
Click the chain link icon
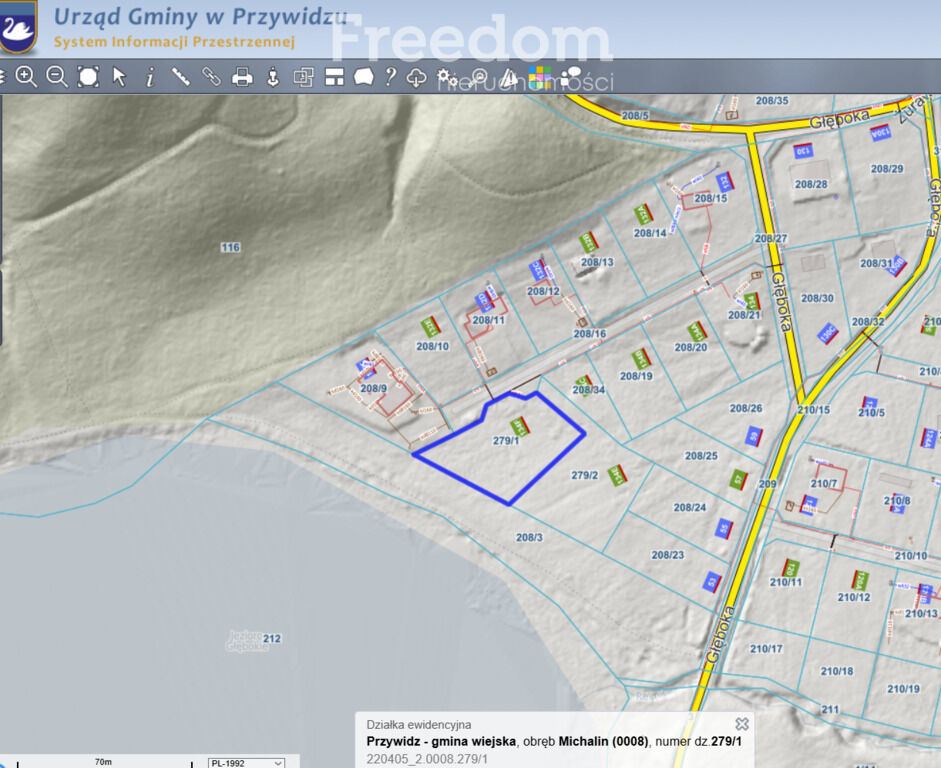coord(211,77)
